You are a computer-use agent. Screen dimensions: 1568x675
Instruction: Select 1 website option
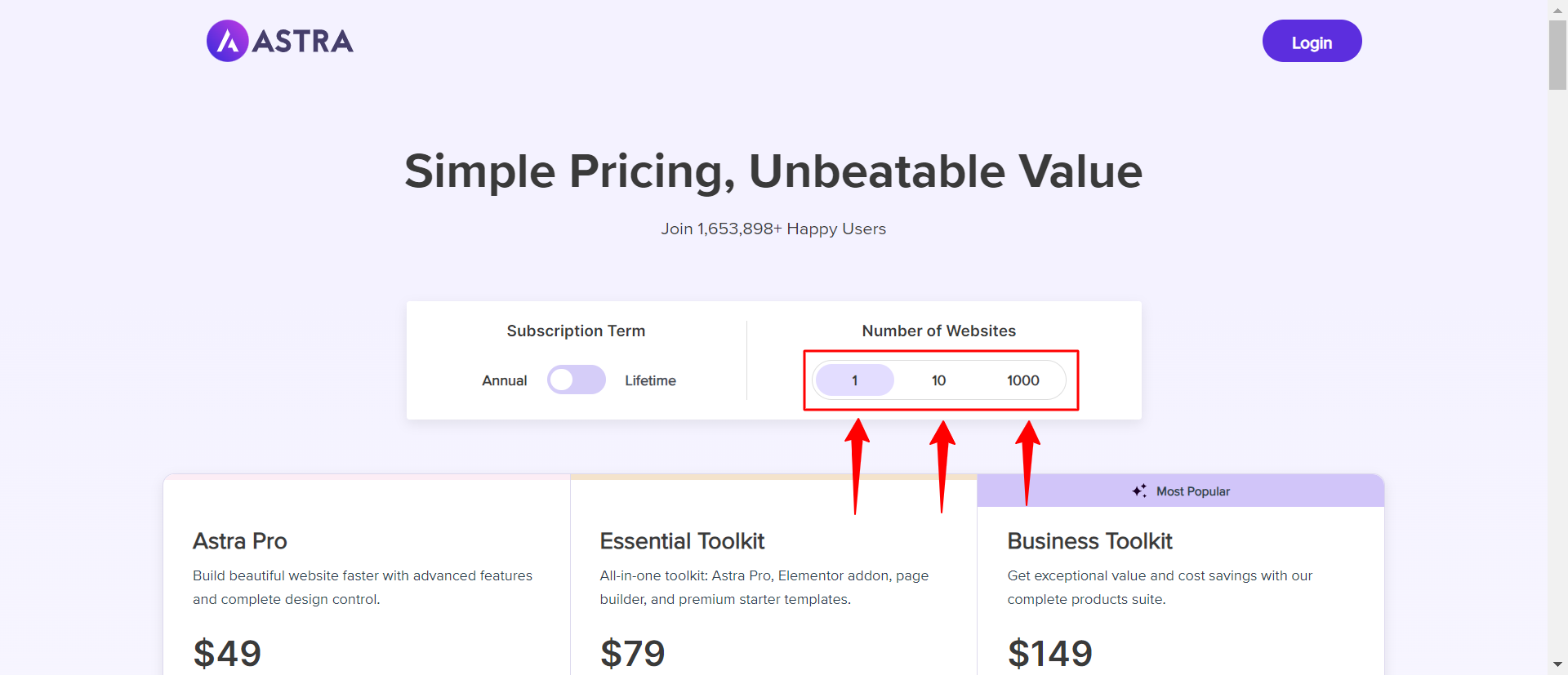point(855,380)
